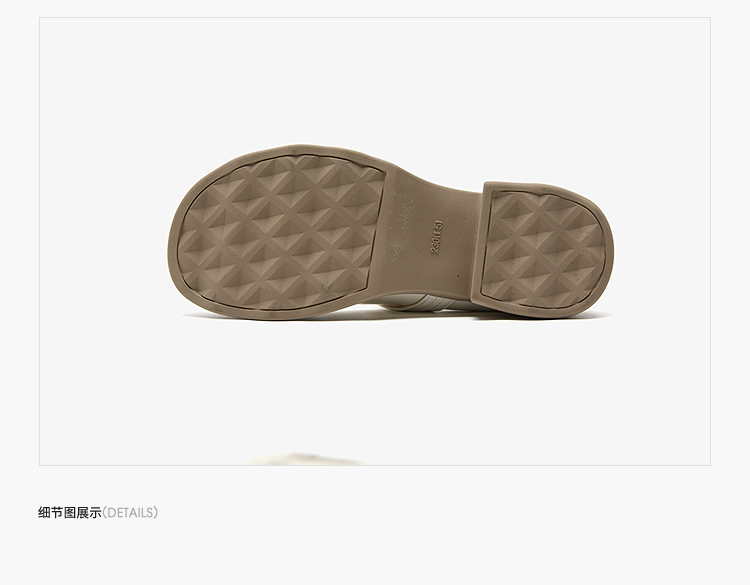Click the white strap beneath the sole
Screen dimensions: 750x585
(421, 304)
